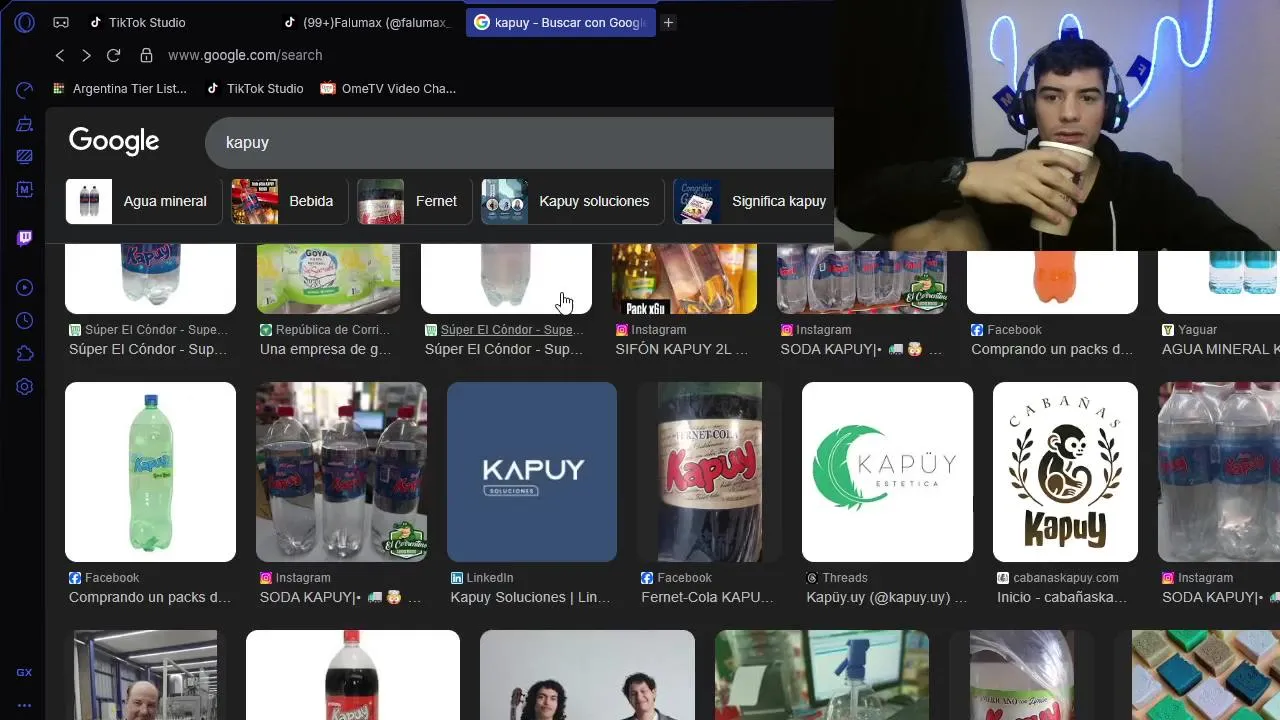Open OmeTV Video Chat bookmark
This screenshot has width=1280, height=720.
click(388, 88)
